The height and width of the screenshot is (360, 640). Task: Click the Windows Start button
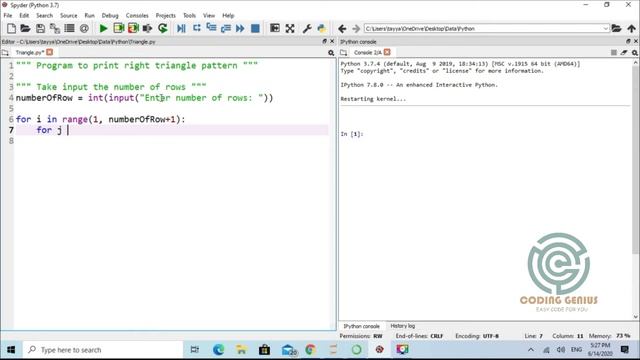11,350
